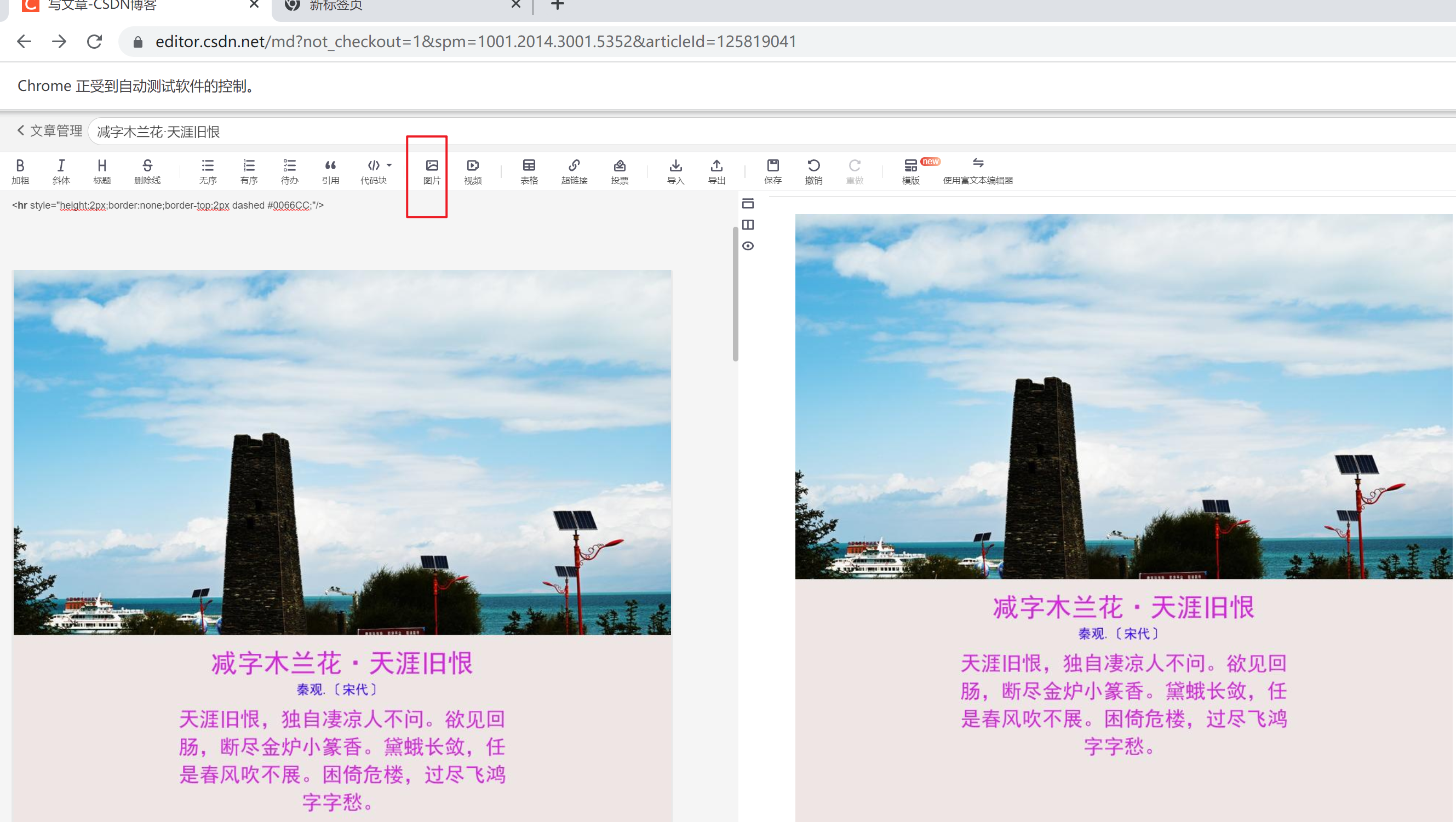The height and width of the screenshot is (822, 1456).
Task: Add a hyperlink with the 超链接 icon
Action: 574,171
